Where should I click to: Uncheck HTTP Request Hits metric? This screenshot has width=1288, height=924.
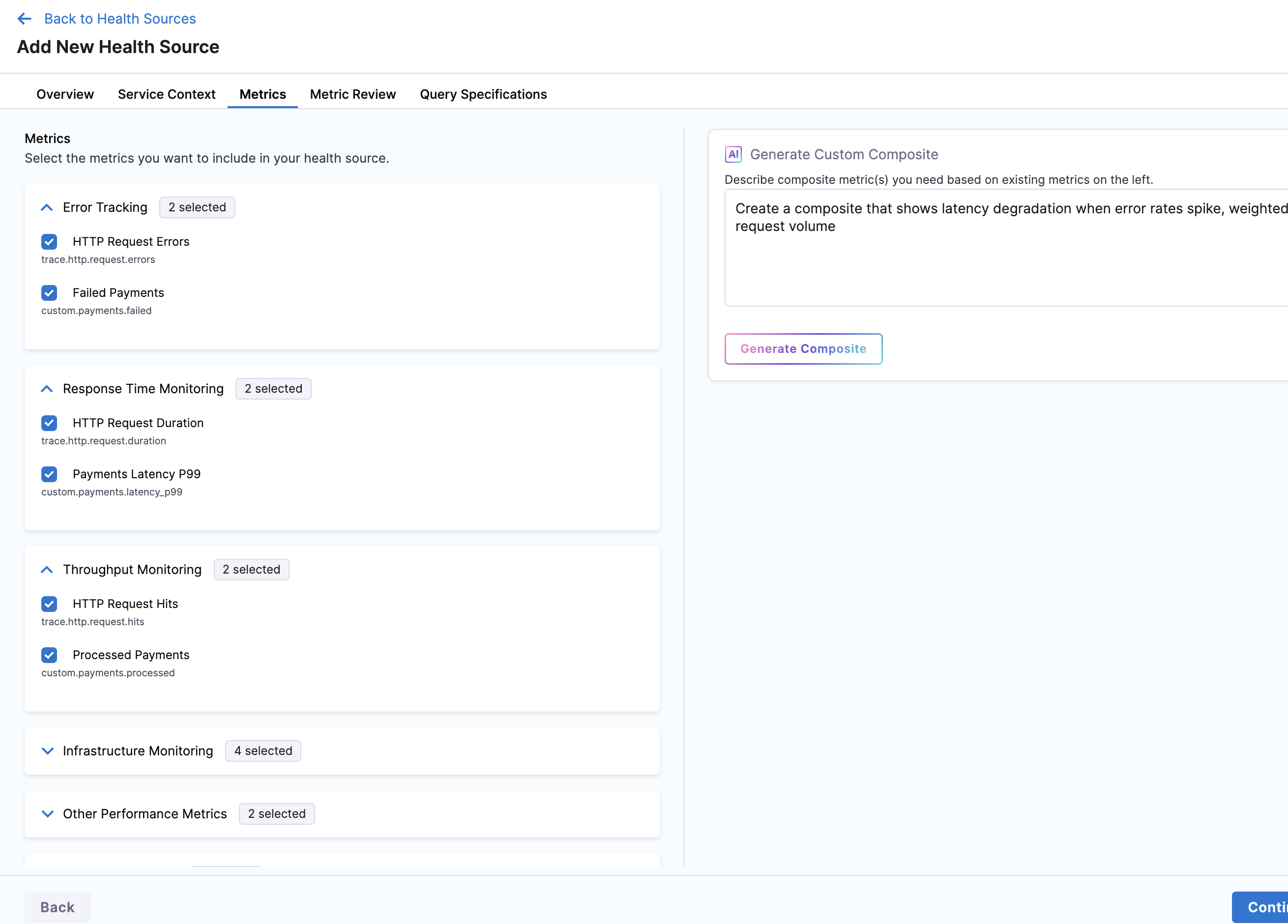50,604
